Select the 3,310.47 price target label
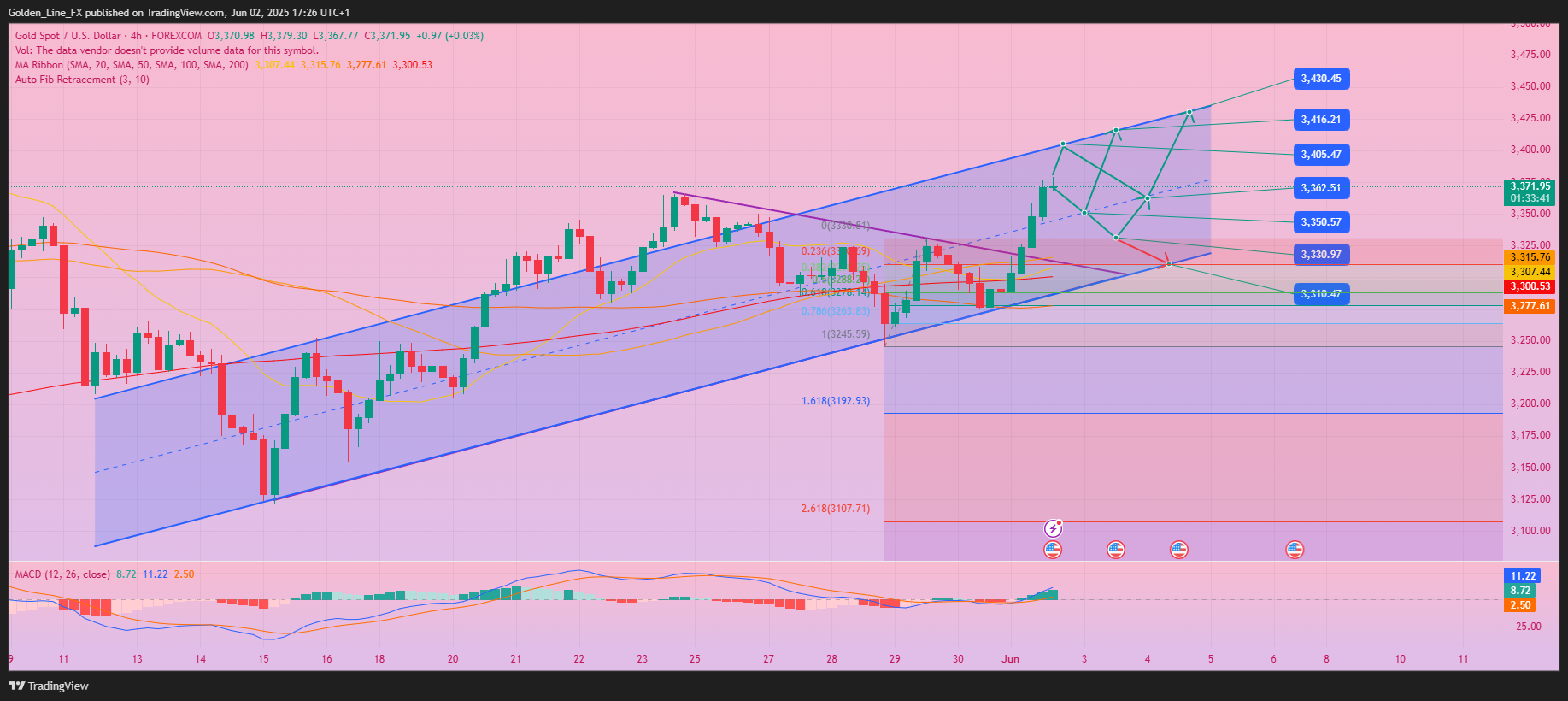1568x701 pixels. [x=1321, y=294]
